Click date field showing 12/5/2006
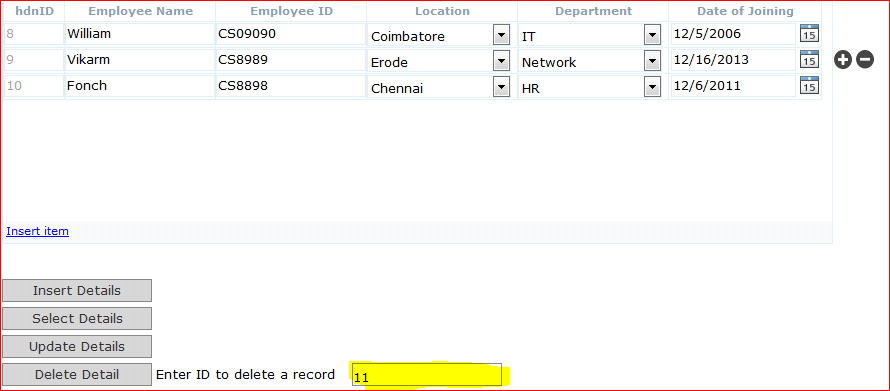This screenshot has height=391, width=890. click(x=733, y=34)
